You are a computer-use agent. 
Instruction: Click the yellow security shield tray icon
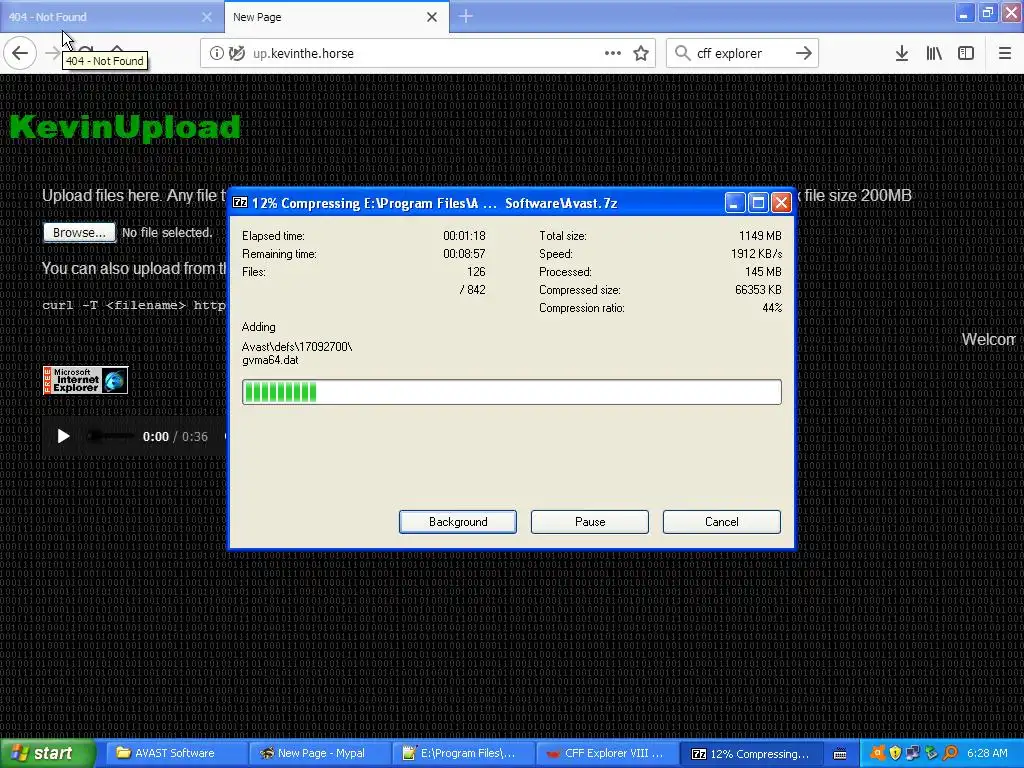point(895,753)
